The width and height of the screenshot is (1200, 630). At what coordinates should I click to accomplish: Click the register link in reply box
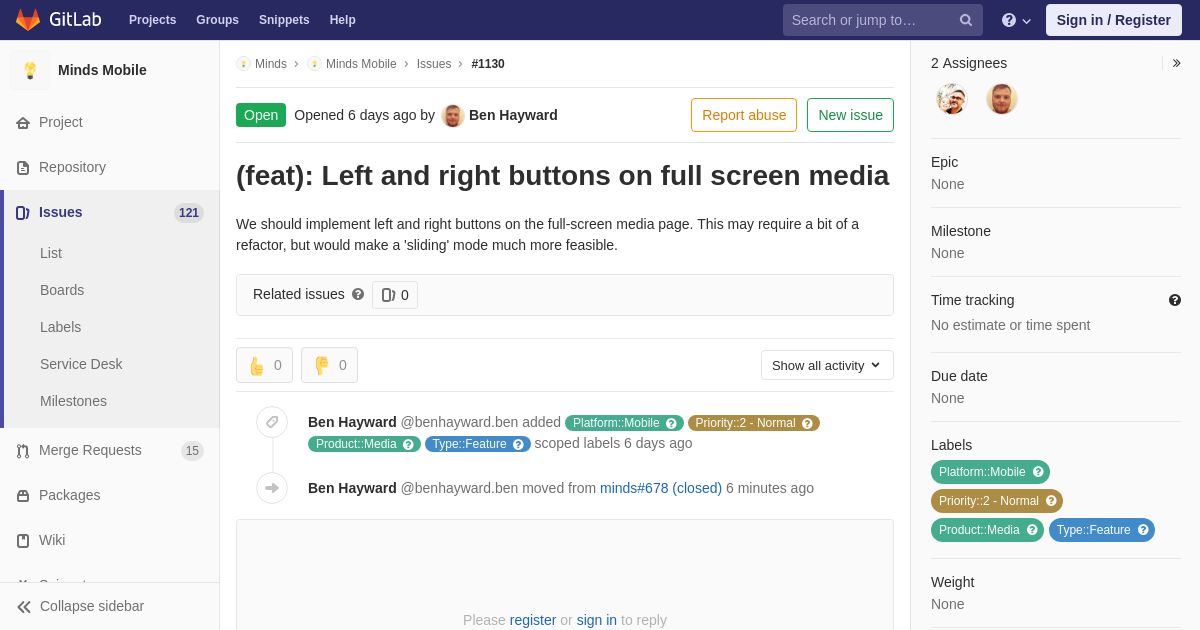pyautogui.click(x=533, y=620)
